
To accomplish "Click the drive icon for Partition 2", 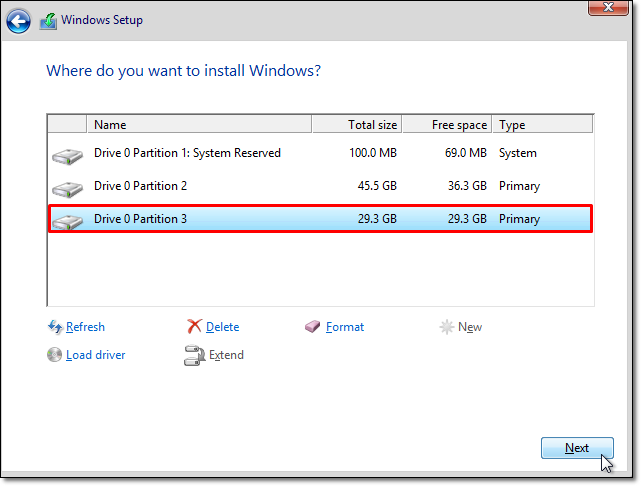I will [x=67, y=189].
